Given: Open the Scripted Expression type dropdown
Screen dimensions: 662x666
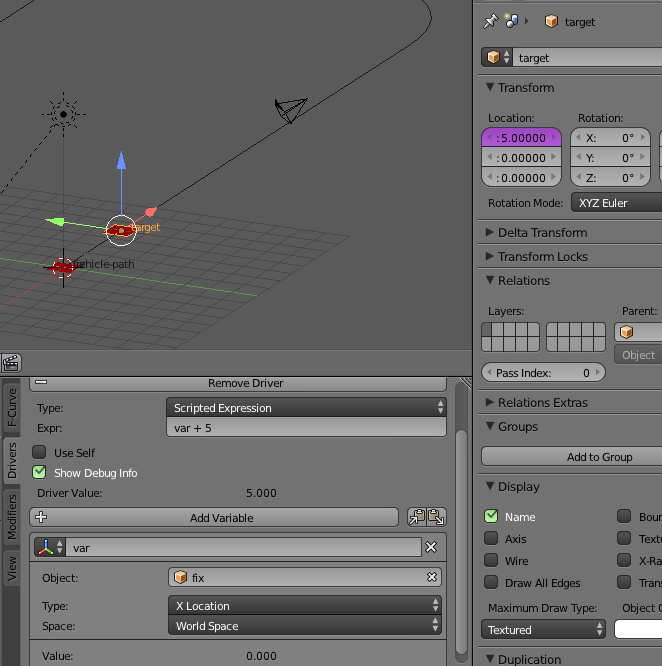Looking at the screenshot, I should pos(306,408).
